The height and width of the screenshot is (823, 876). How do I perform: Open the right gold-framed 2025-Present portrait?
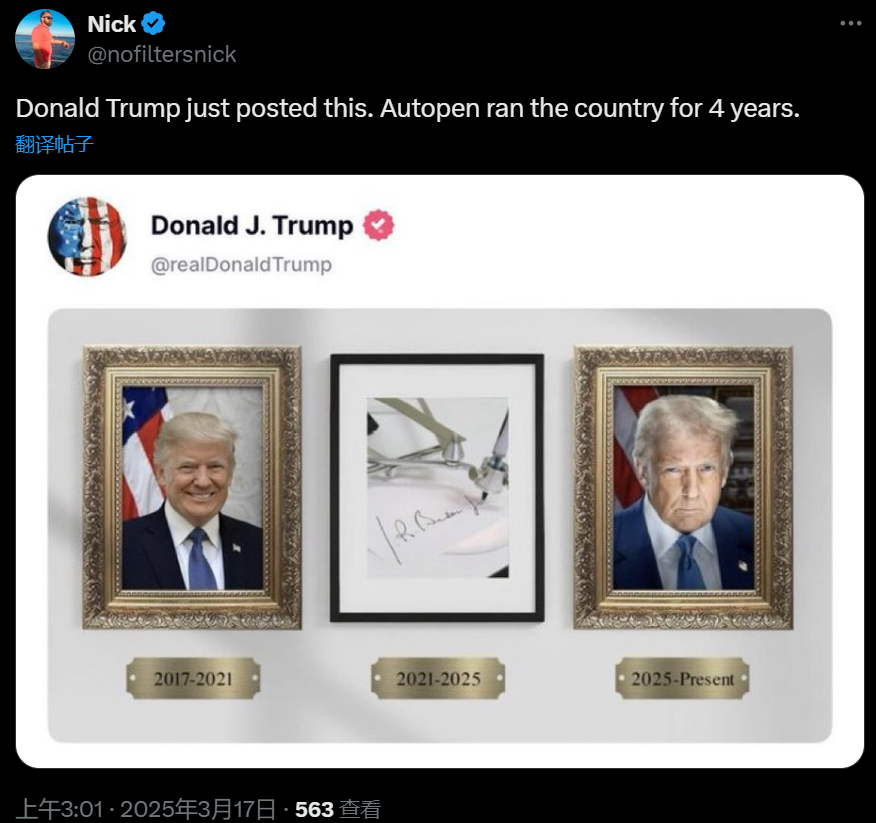pyautogui.click(x=683, y=487)
